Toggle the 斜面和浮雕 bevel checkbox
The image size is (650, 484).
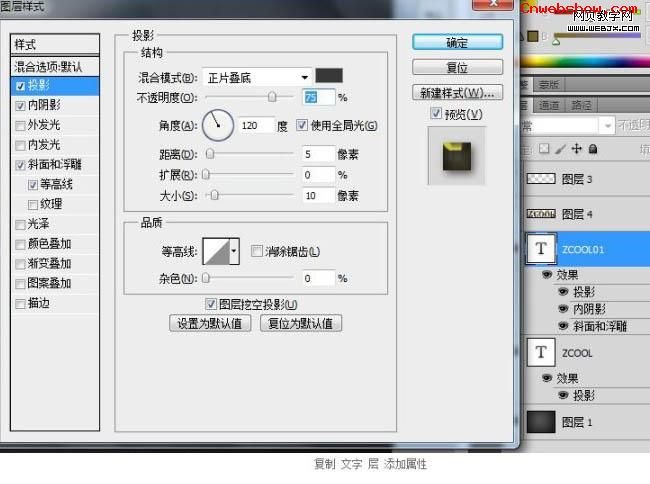pyautogui.click(x=20, y=165)
